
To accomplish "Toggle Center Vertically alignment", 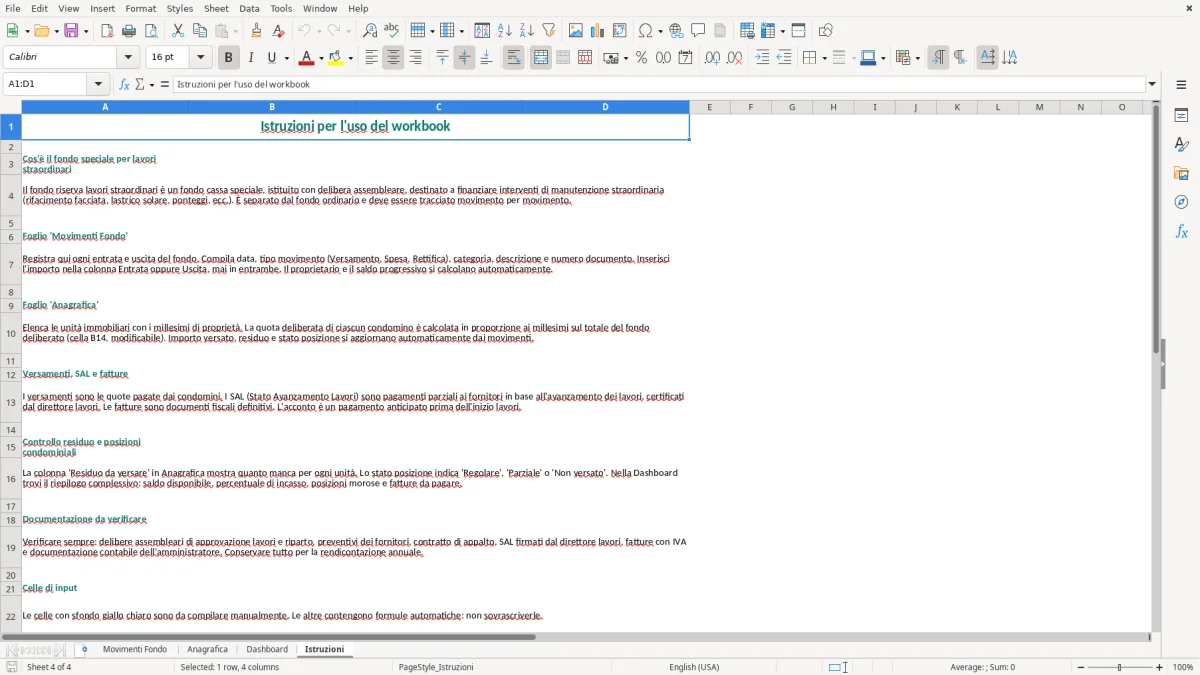I will pyautogui.click(x=464, y=58).
